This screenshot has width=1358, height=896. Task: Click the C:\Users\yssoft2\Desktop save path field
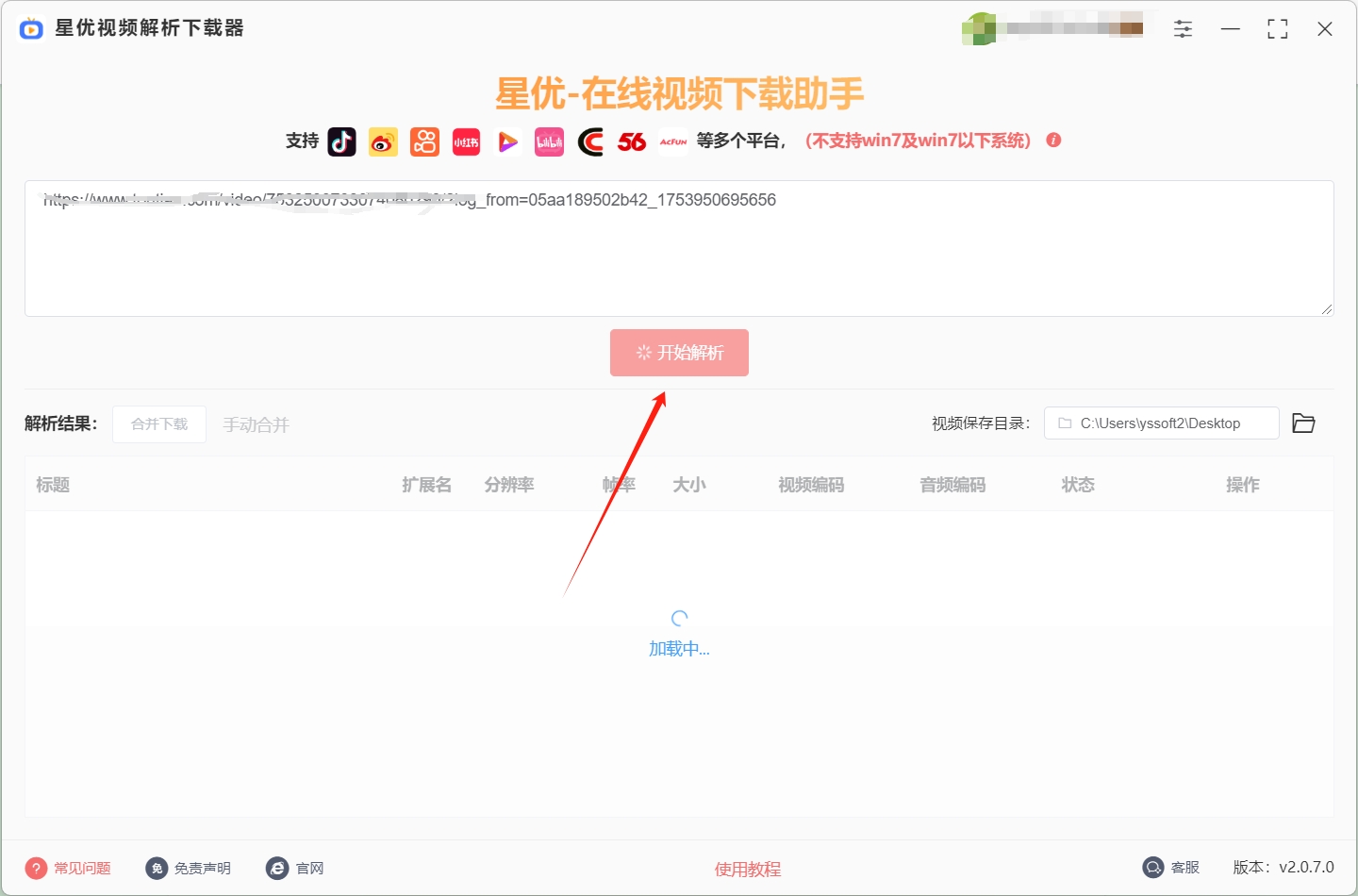[1161, 423]
